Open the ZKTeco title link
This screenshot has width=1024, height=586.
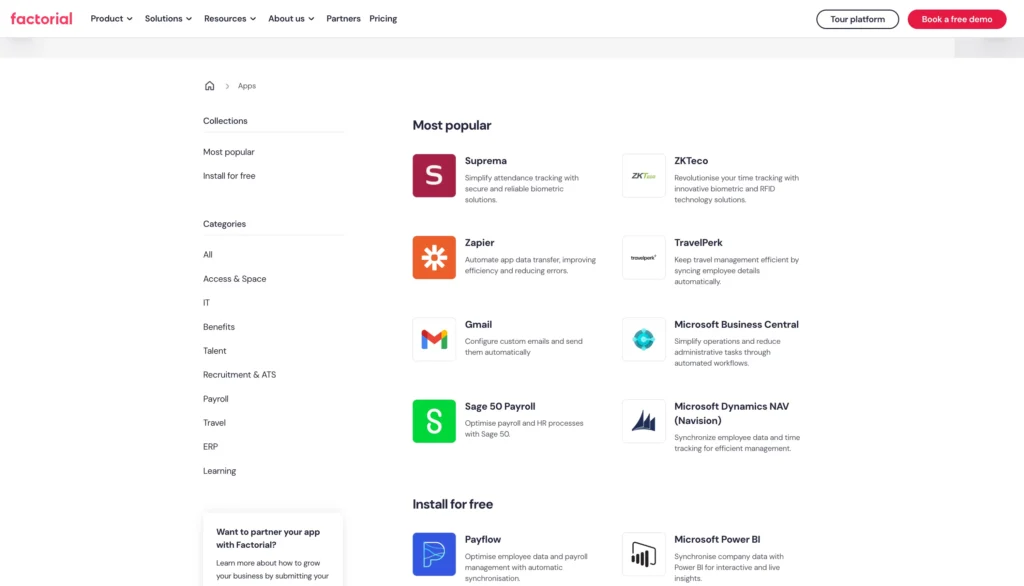tap(691, 161)
